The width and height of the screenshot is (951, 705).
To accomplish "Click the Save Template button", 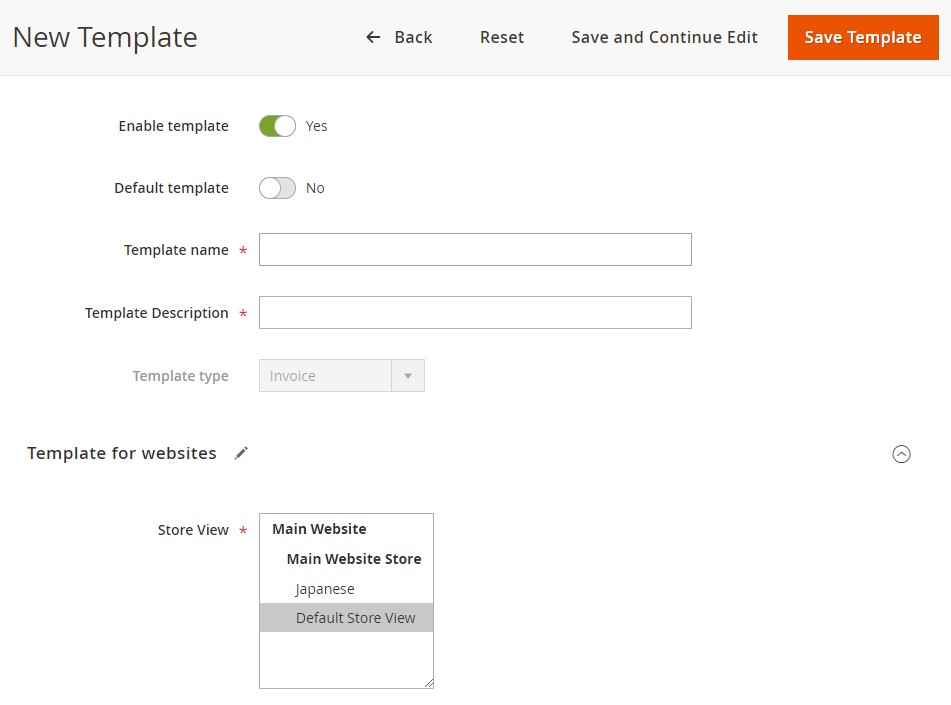I will pyautogui.click(x=863, y=38).
